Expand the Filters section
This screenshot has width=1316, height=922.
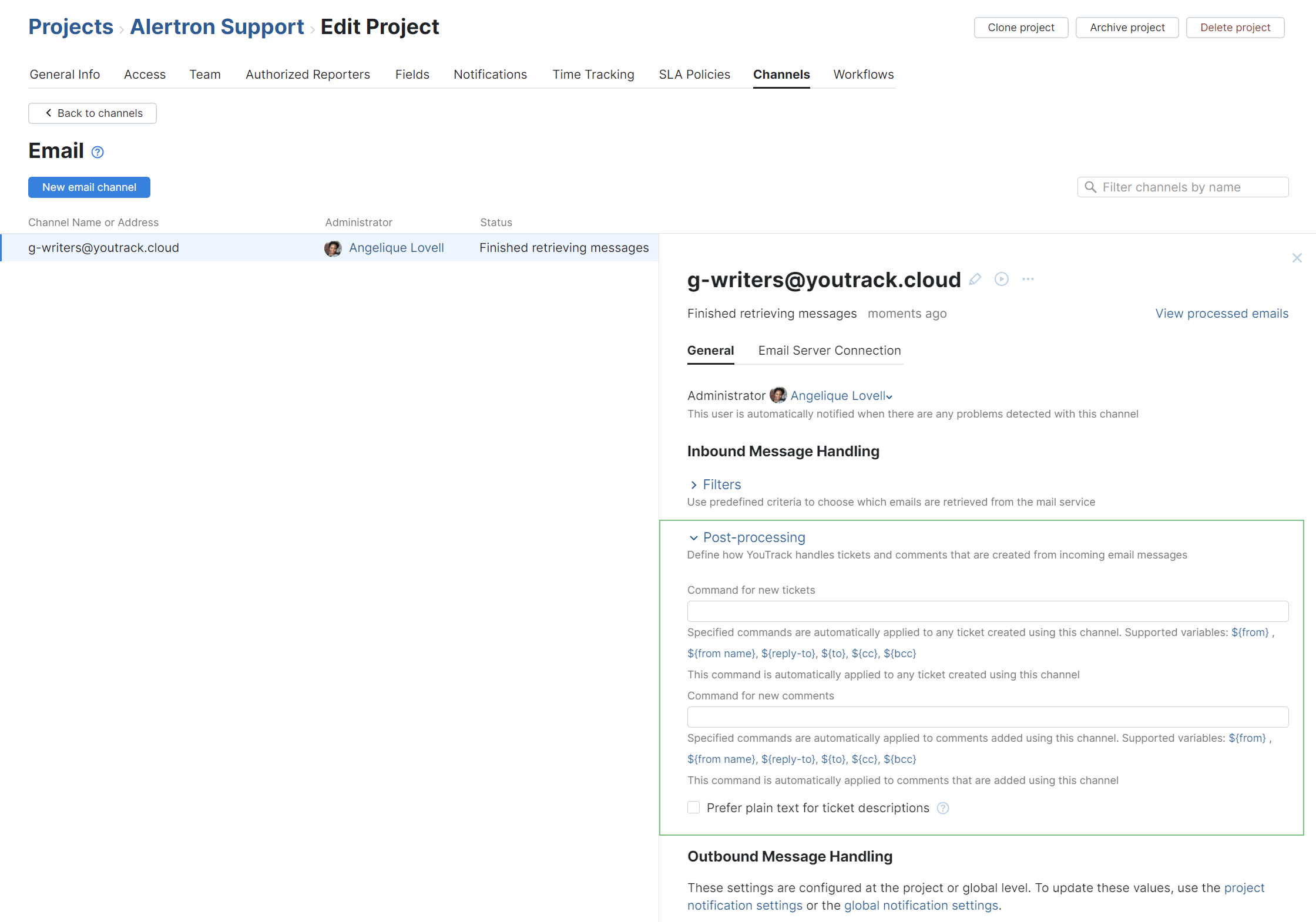point(721,485)
